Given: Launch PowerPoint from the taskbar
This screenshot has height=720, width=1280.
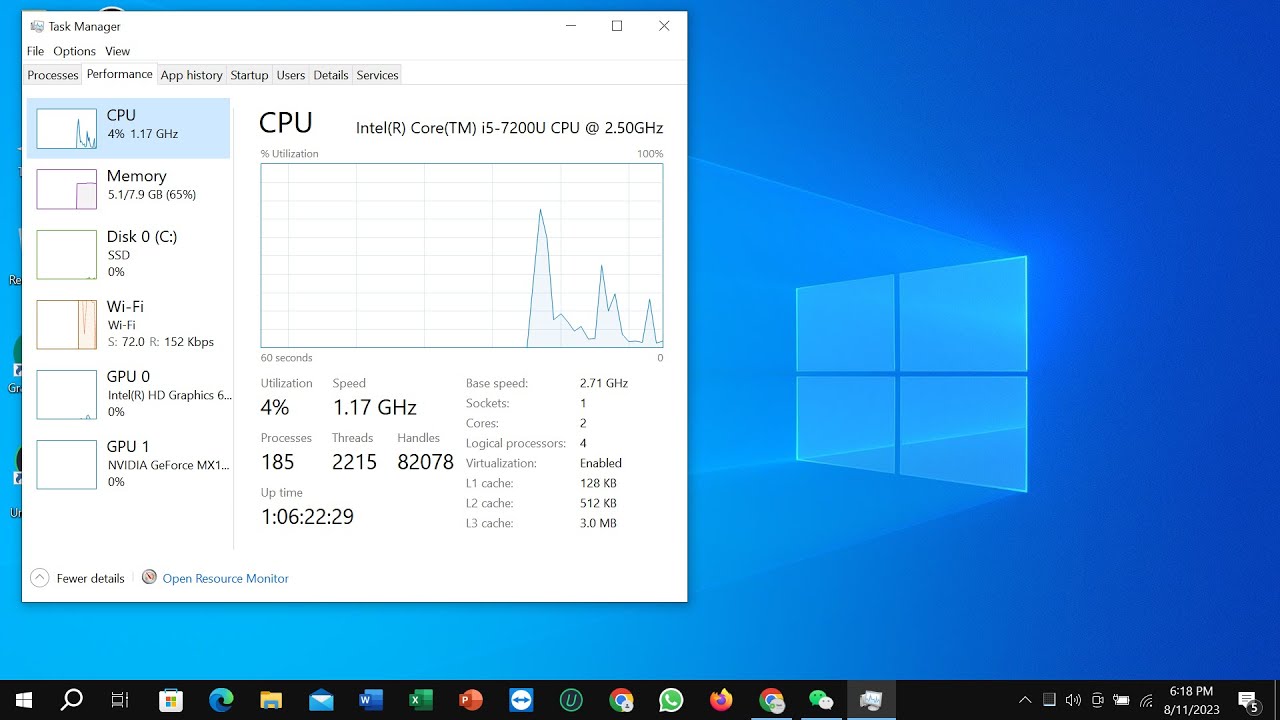Looking at the screenshot, I should coord(471,700).
